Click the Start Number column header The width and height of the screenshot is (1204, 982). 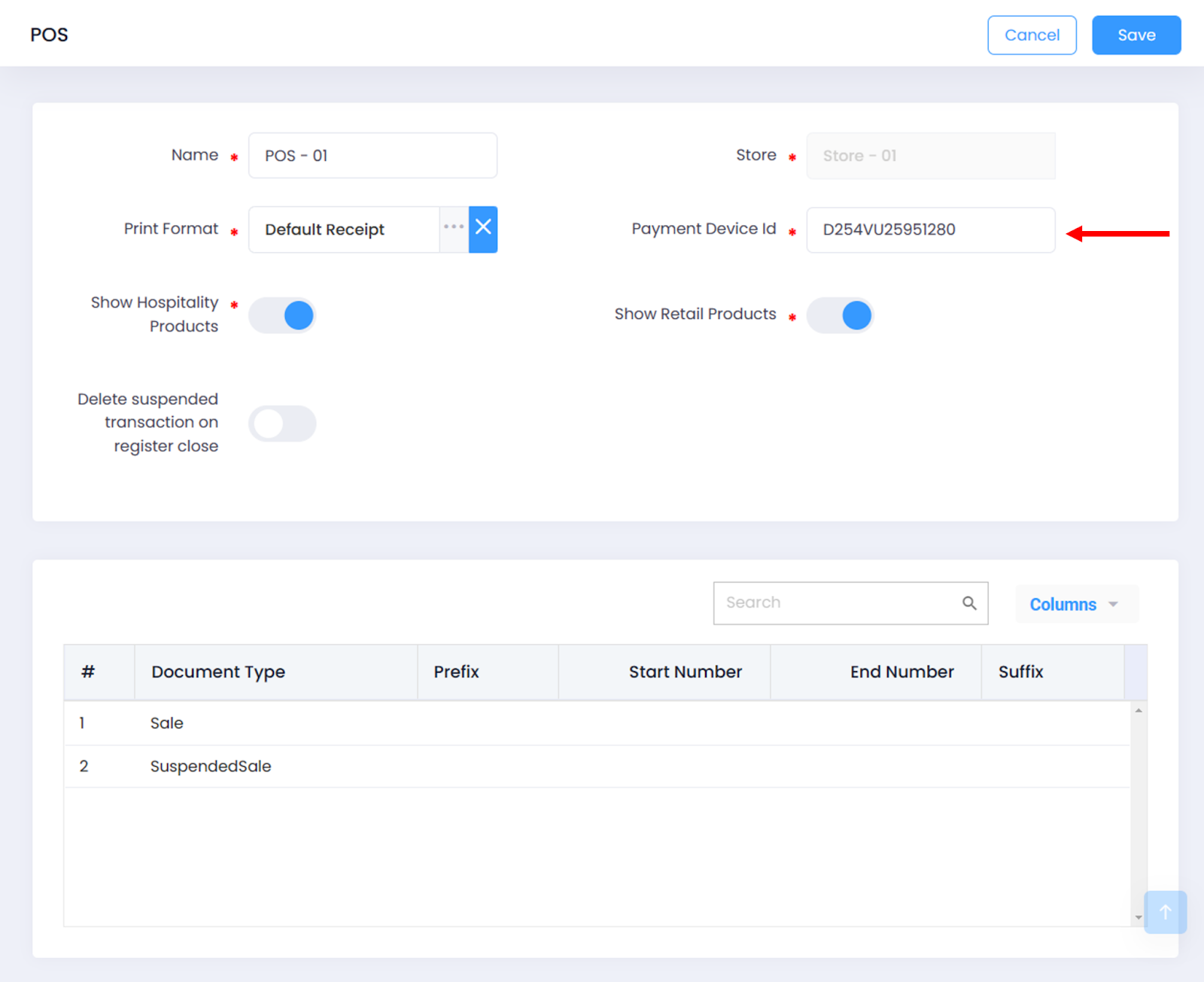click(685, 672)
